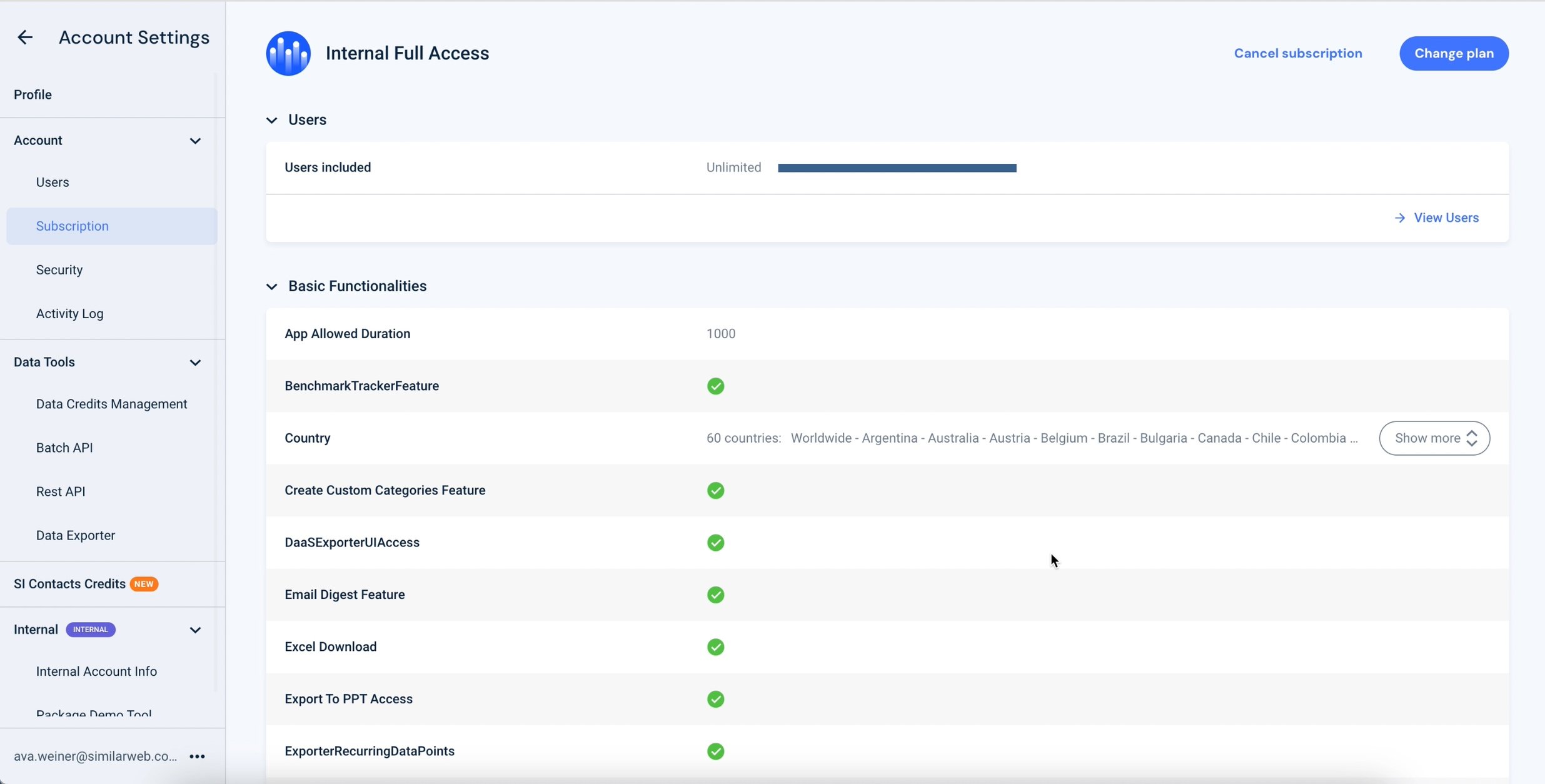Click the Users included label
The height and width of the screenshot is (784, 1545).
point(328,168)
